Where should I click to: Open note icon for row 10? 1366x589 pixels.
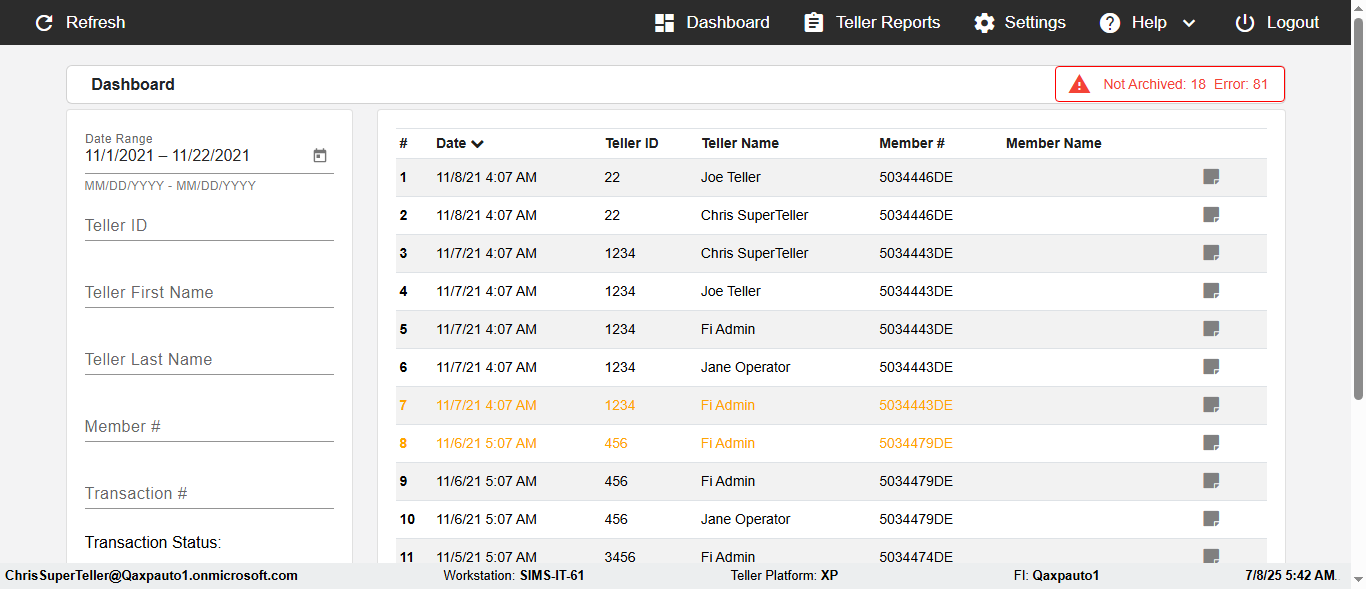pos(1211,519)
